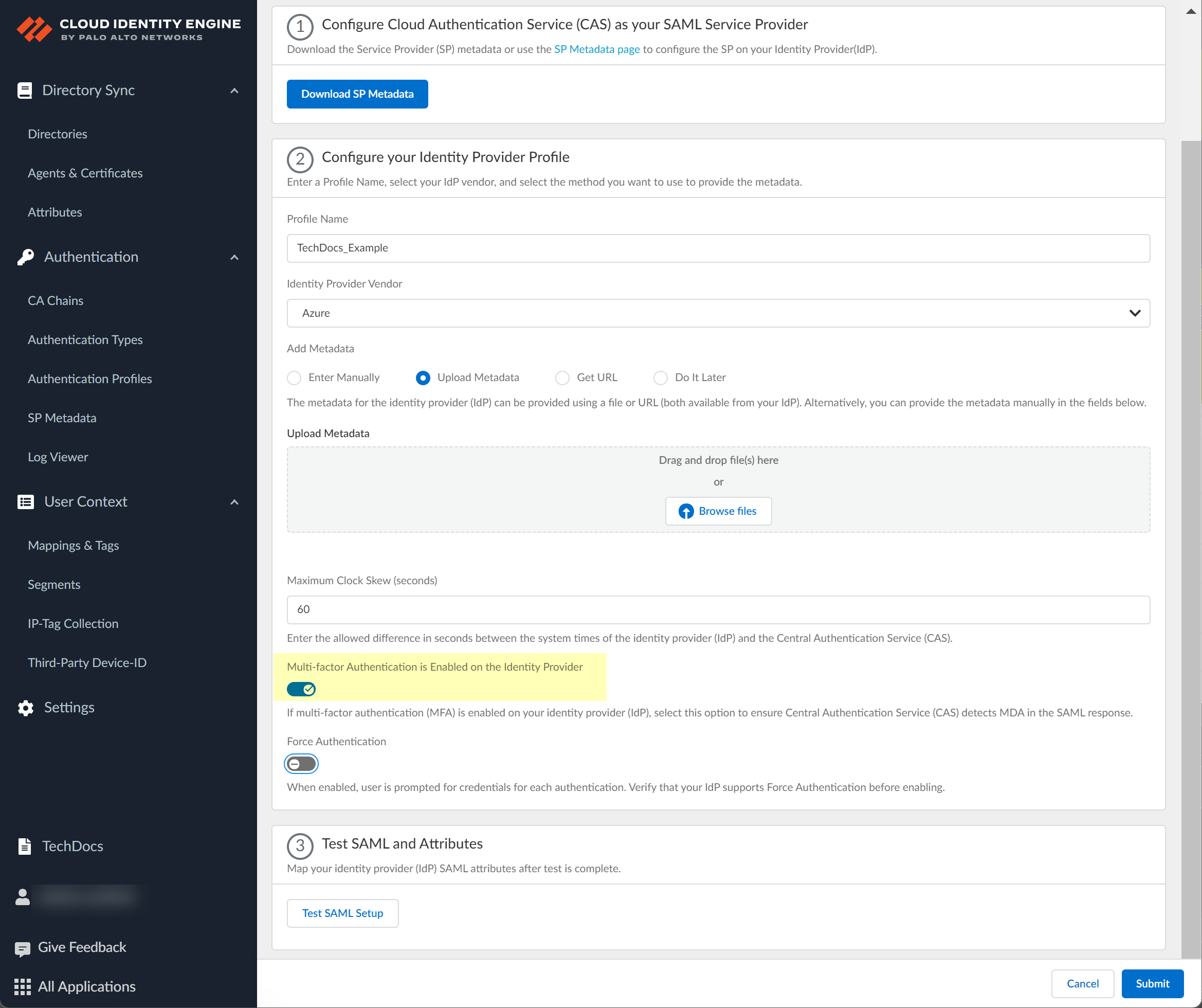Click the Give Feedback chat icon

click(x=22, y=947)
